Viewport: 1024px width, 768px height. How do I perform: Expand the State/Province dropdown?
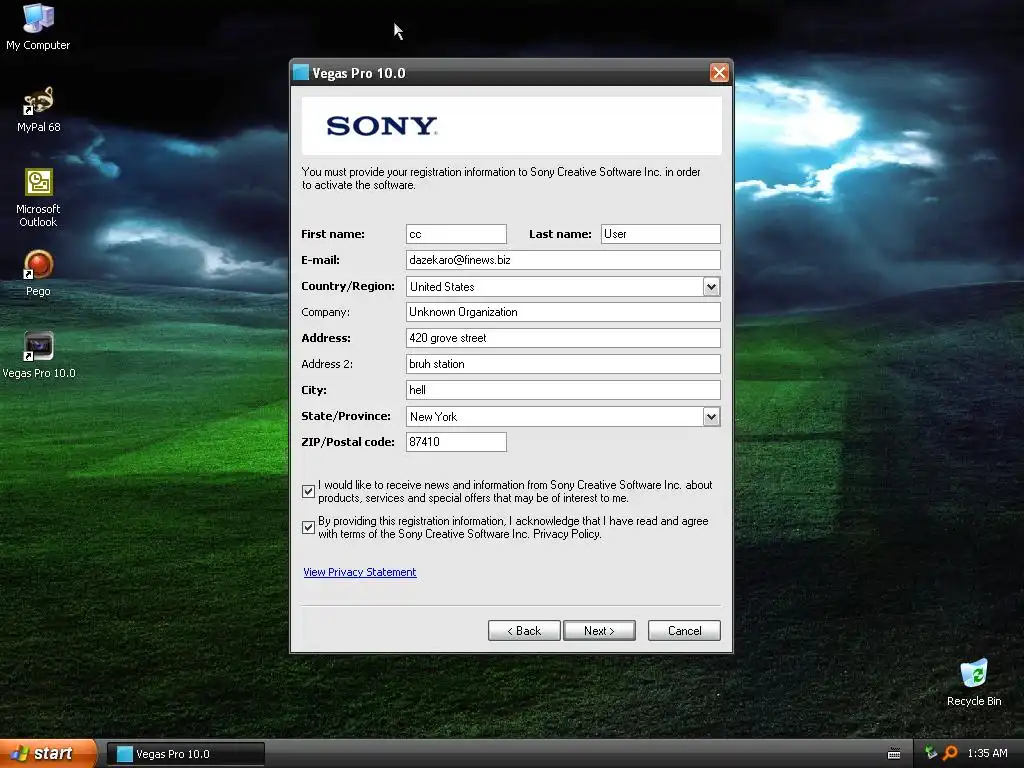coord(711,416)
